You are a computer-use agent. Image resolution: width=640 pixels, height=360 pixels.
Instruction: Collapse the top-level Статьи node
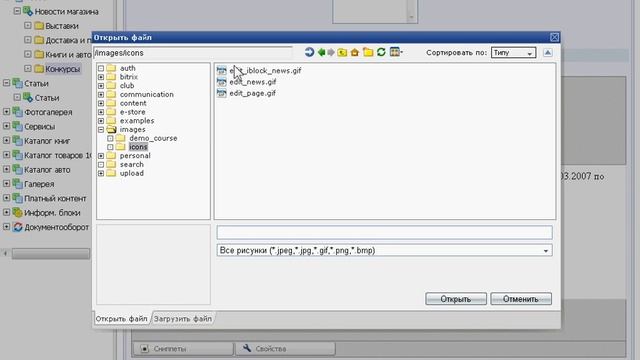6,83
